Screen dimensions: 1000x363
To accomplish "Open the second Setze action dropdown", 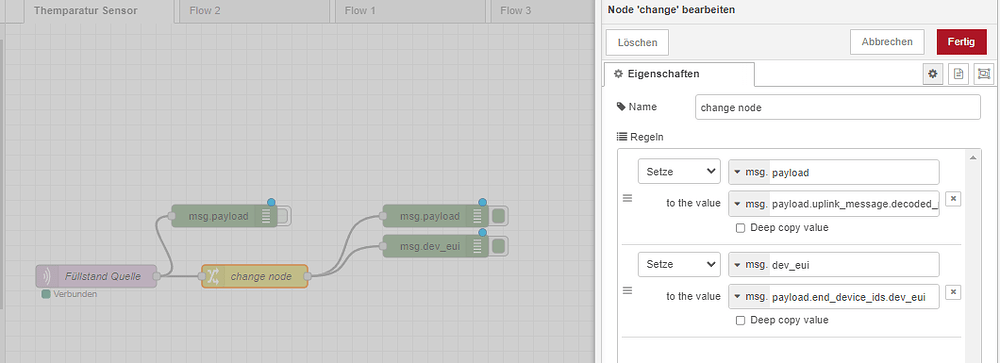I will pyautogui.click(x=679, y=264).
